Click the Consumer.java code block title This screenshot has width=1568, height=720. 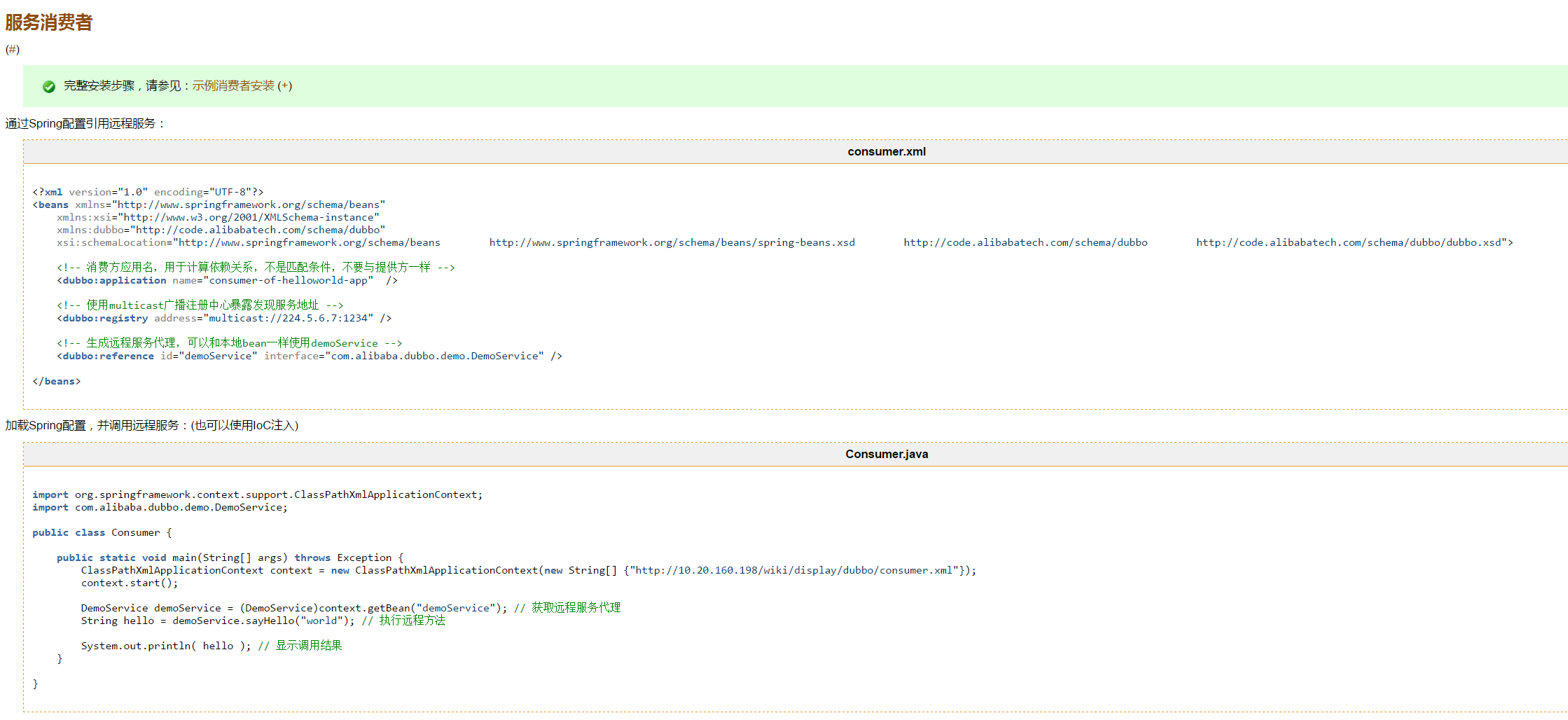click(886, 454)
